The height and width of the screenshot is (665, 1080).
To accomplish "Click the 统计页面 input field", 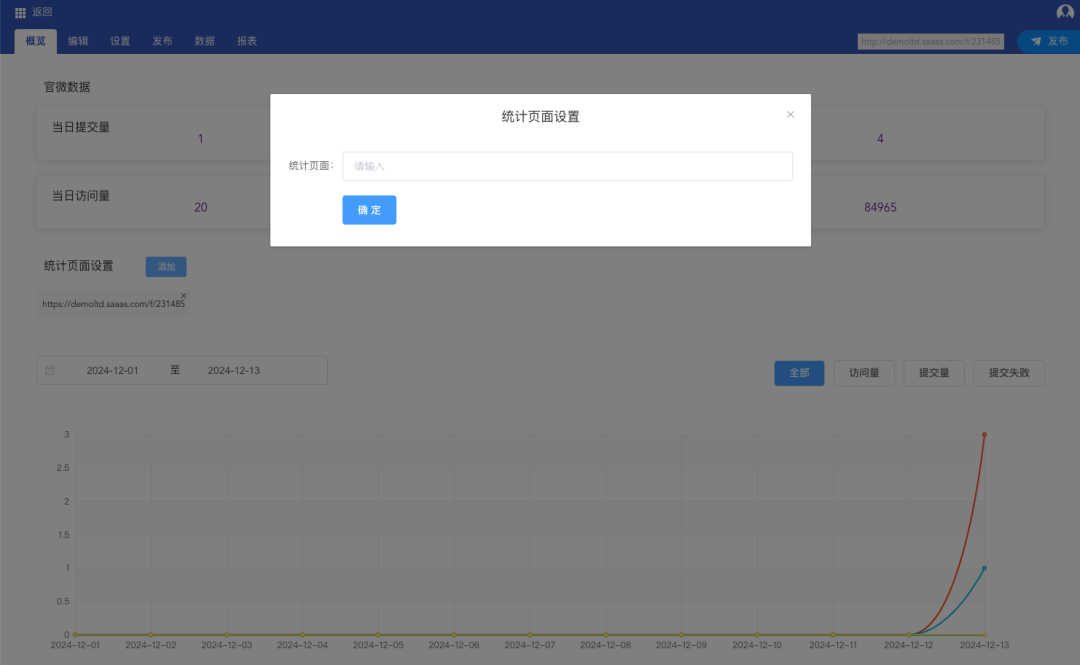I will (567, 166).
